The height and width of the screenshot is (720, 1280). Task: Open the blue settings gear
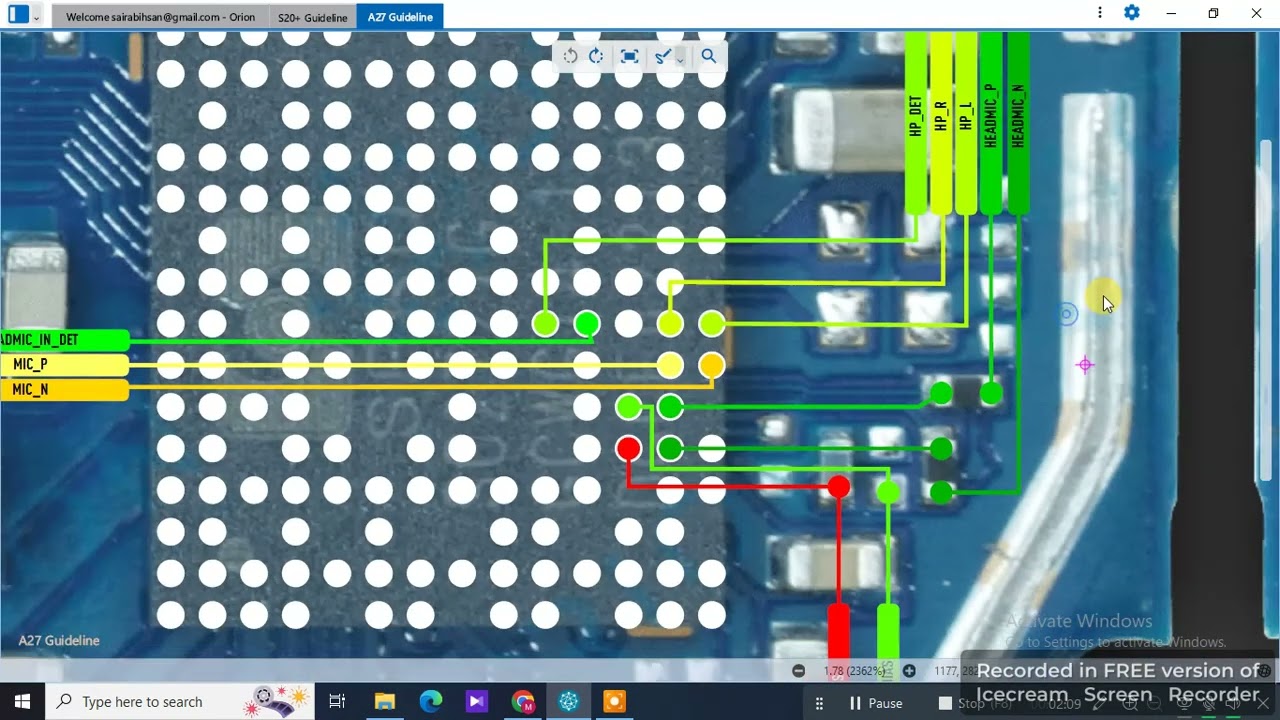pyautogui.click(x=1132, y=13)
